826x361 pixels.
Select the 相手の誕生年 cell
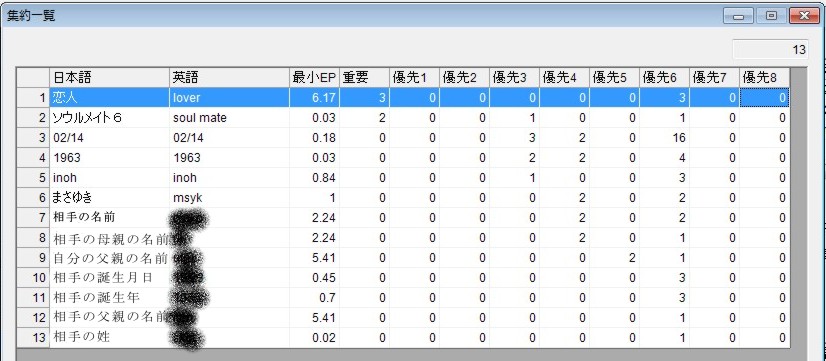110,298
